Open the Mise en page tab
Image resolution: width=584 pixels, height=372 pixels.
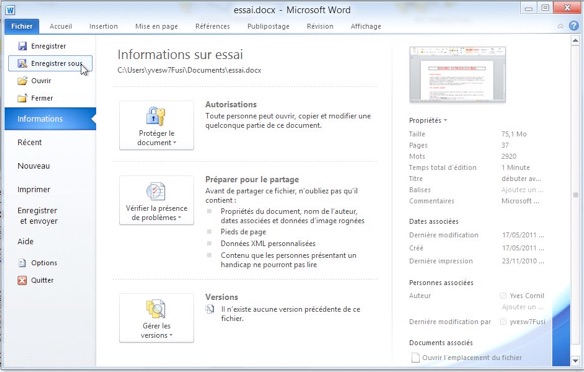click(156, 26)
